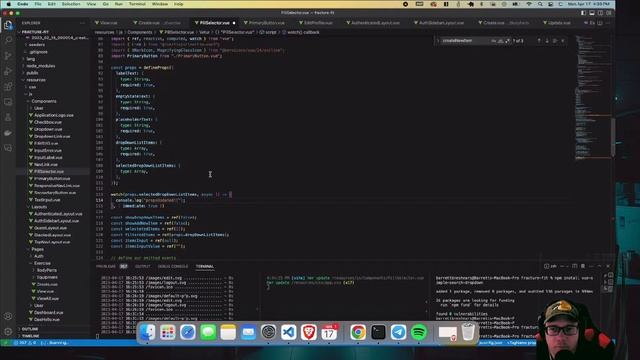Toggle find in selection button

pos(555,41)
